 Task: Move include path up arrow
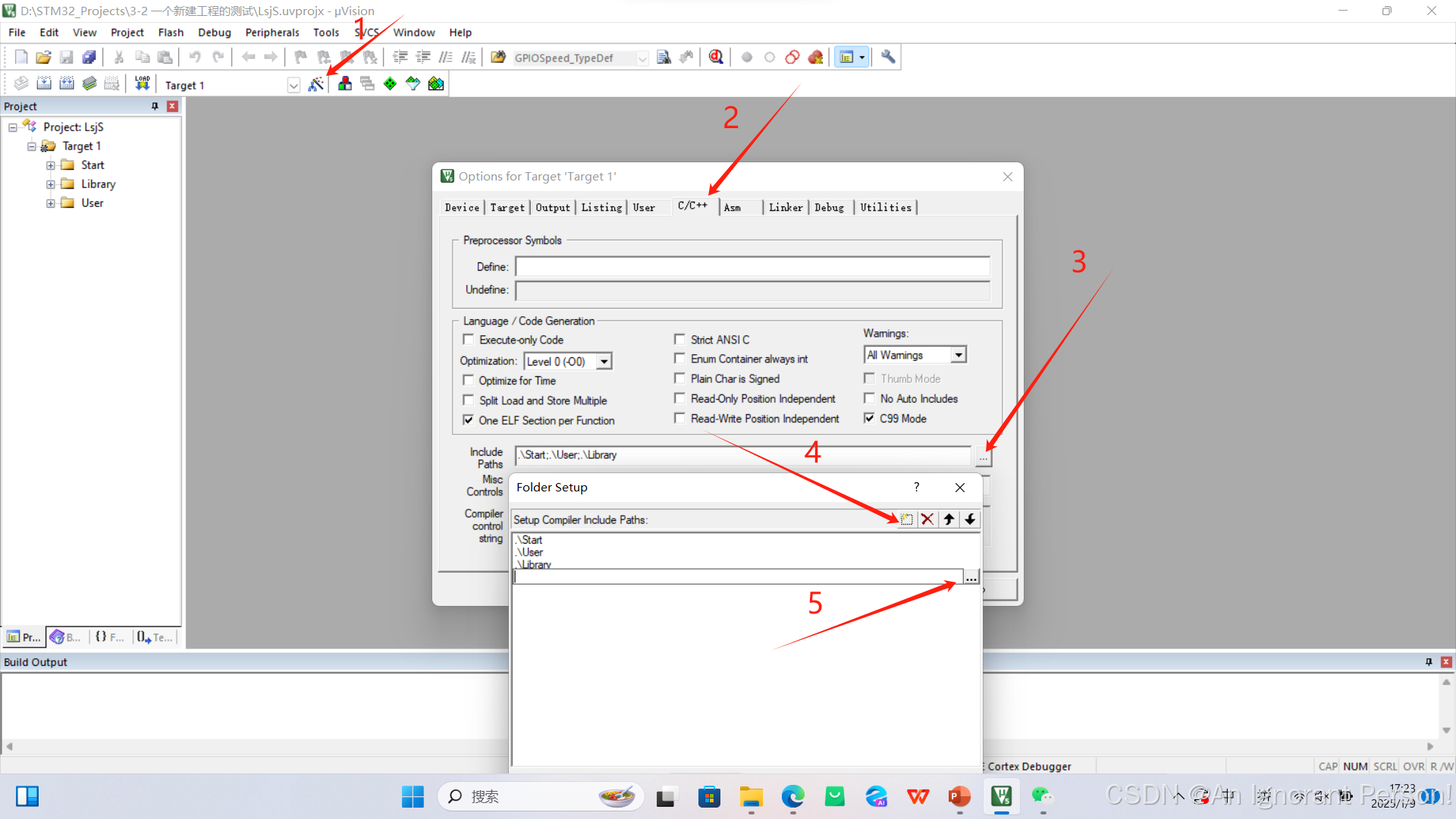[949, 519]
